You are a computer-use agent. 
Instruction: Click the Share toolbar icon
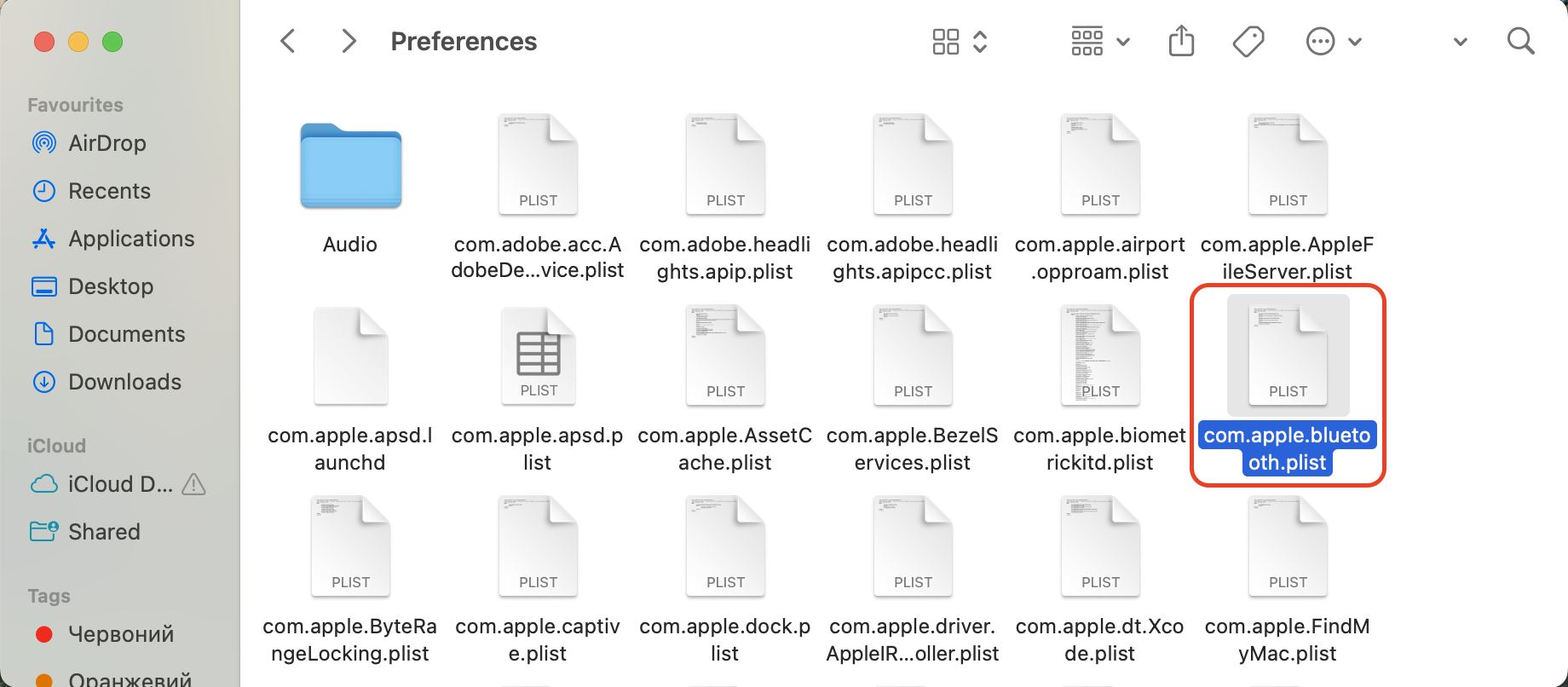tap(1181, 41)
